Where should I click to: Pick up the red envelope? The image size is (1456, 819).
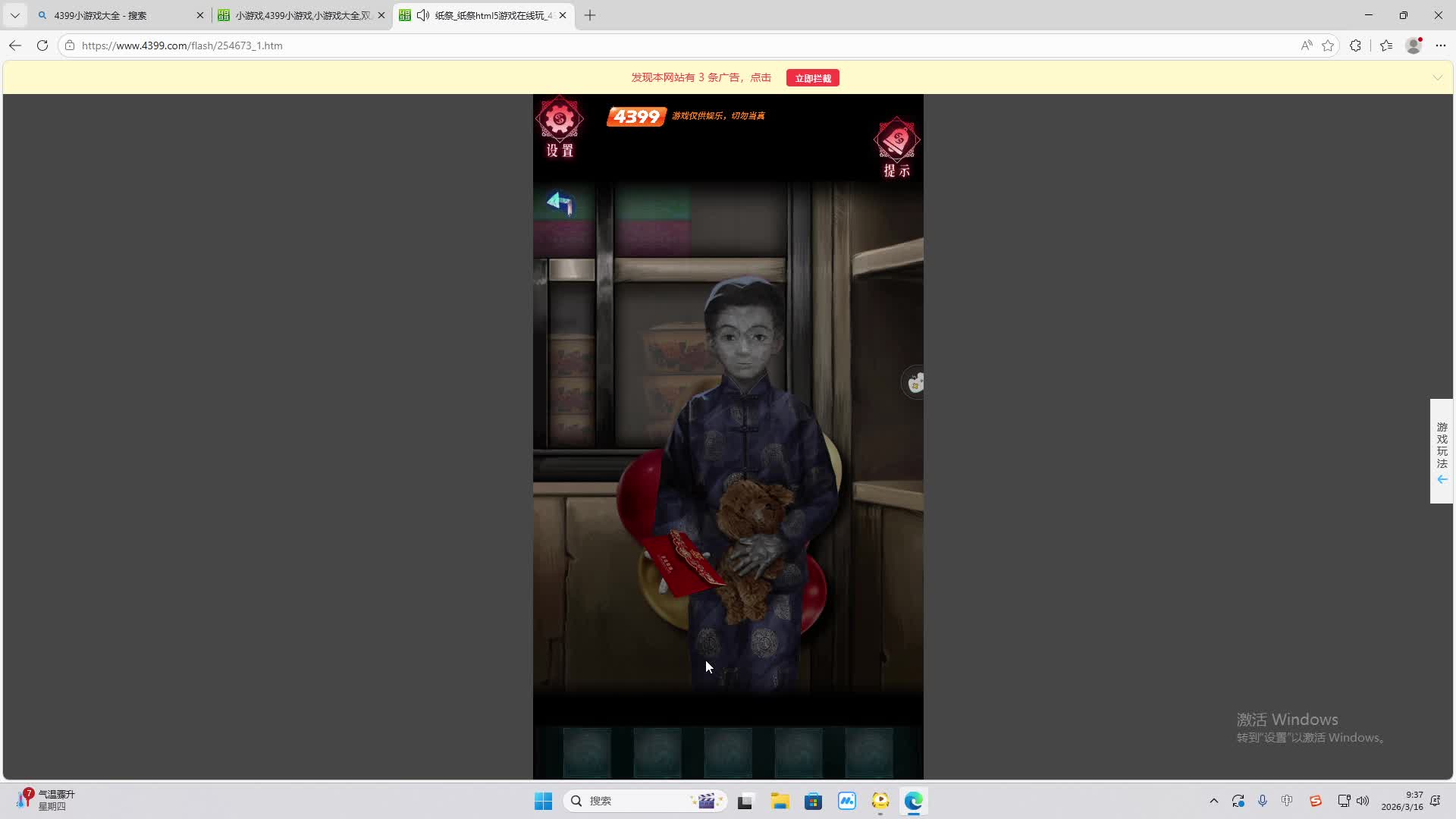(x=684, y=563)
